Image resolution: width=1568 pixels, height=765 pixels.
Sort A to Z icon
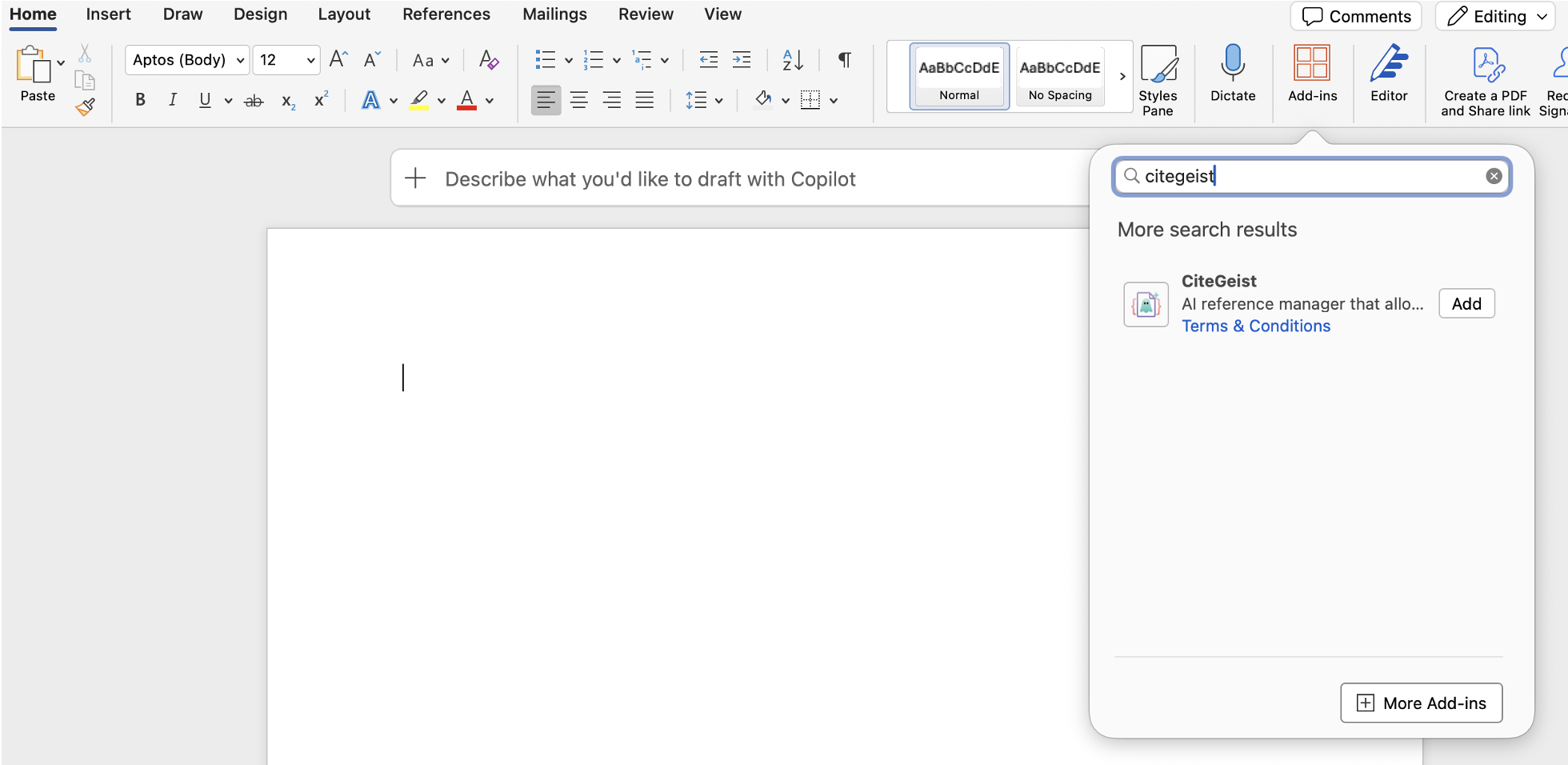click(793, 59)
